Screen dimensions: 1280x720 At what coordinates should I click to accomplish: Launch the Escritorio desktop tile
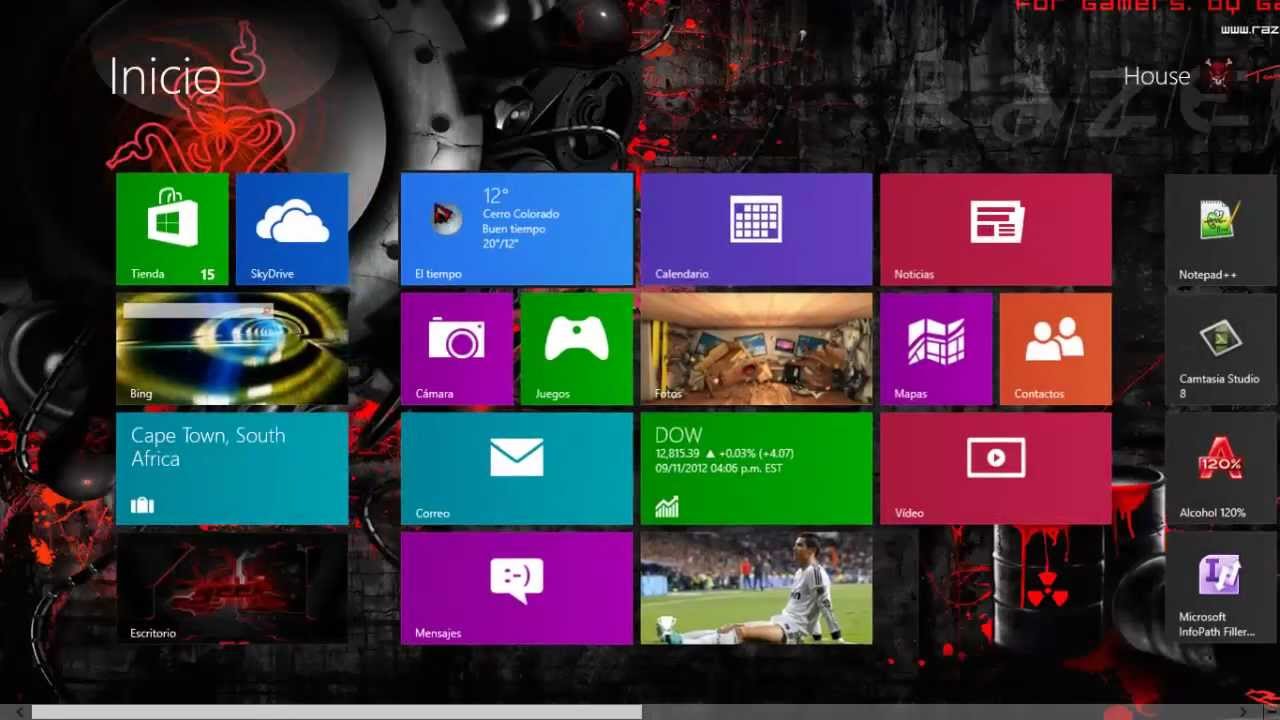[232, 588]
